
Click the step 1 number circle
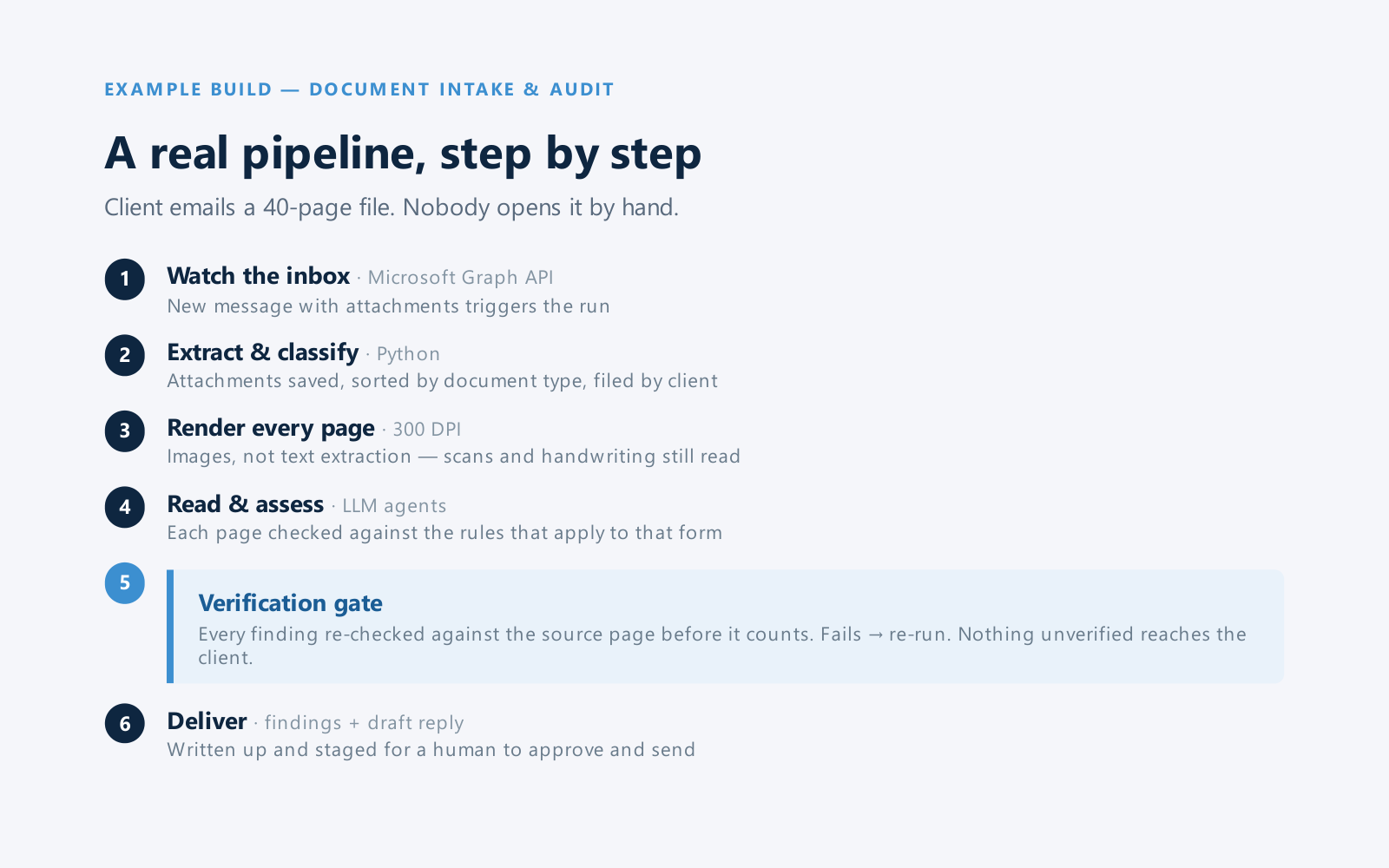[125, 279]
